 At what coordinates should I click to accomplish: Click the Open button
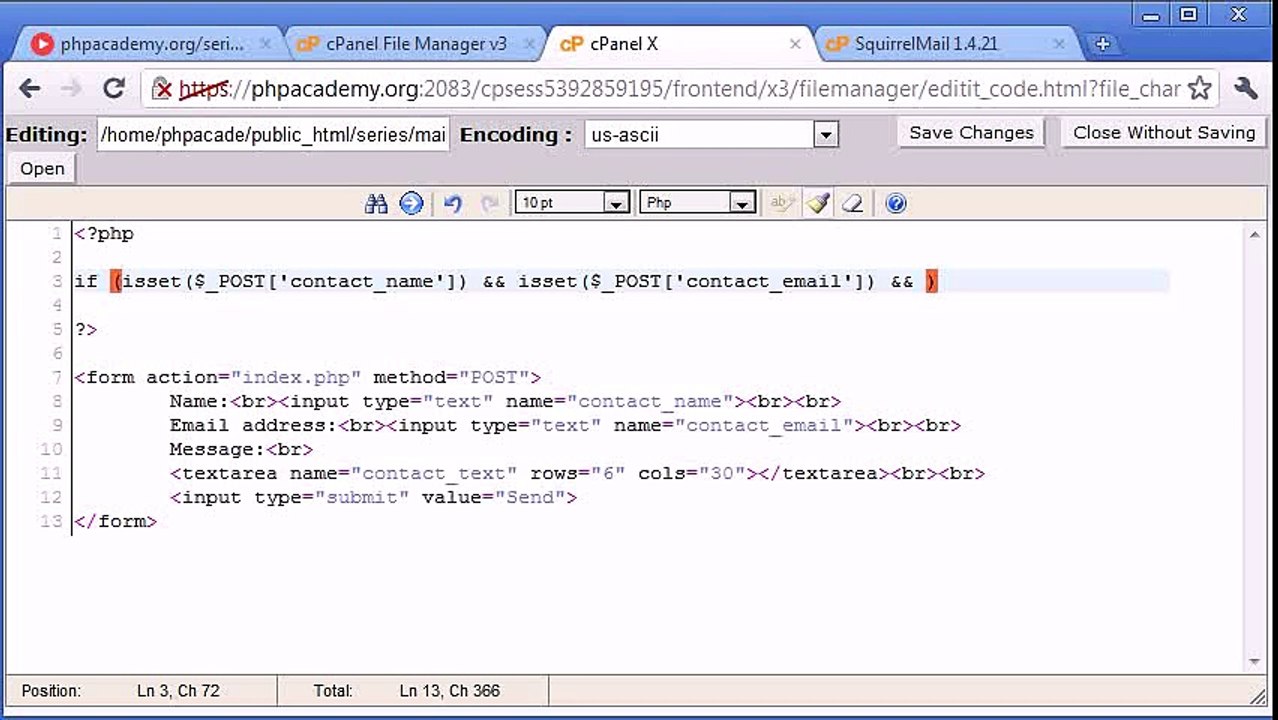point(42,168)
